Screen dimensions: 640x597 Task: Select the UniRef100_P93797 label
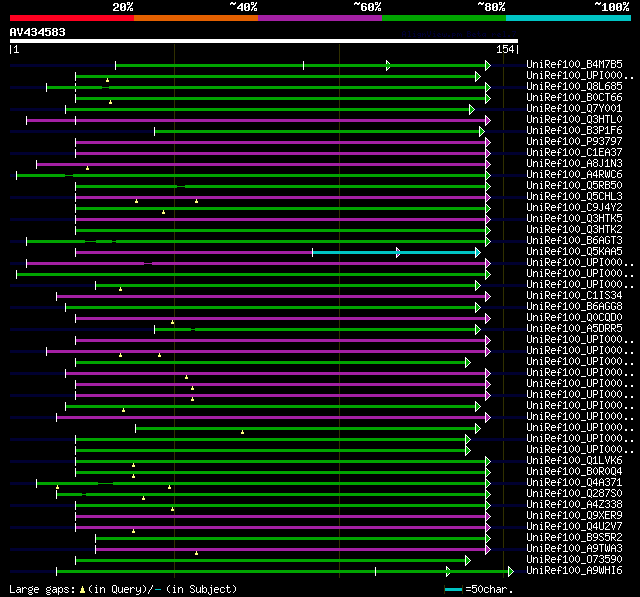[574, 142]
